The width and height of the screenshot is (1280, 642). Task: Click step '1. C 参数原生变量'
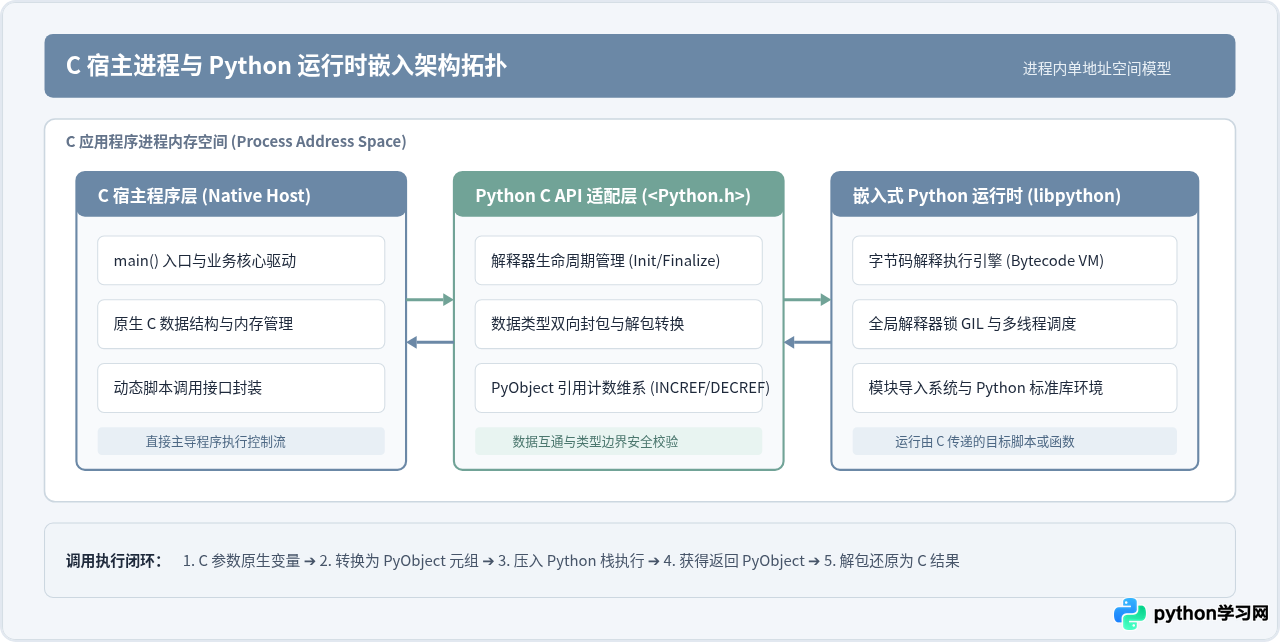click(x=241, y=561)
